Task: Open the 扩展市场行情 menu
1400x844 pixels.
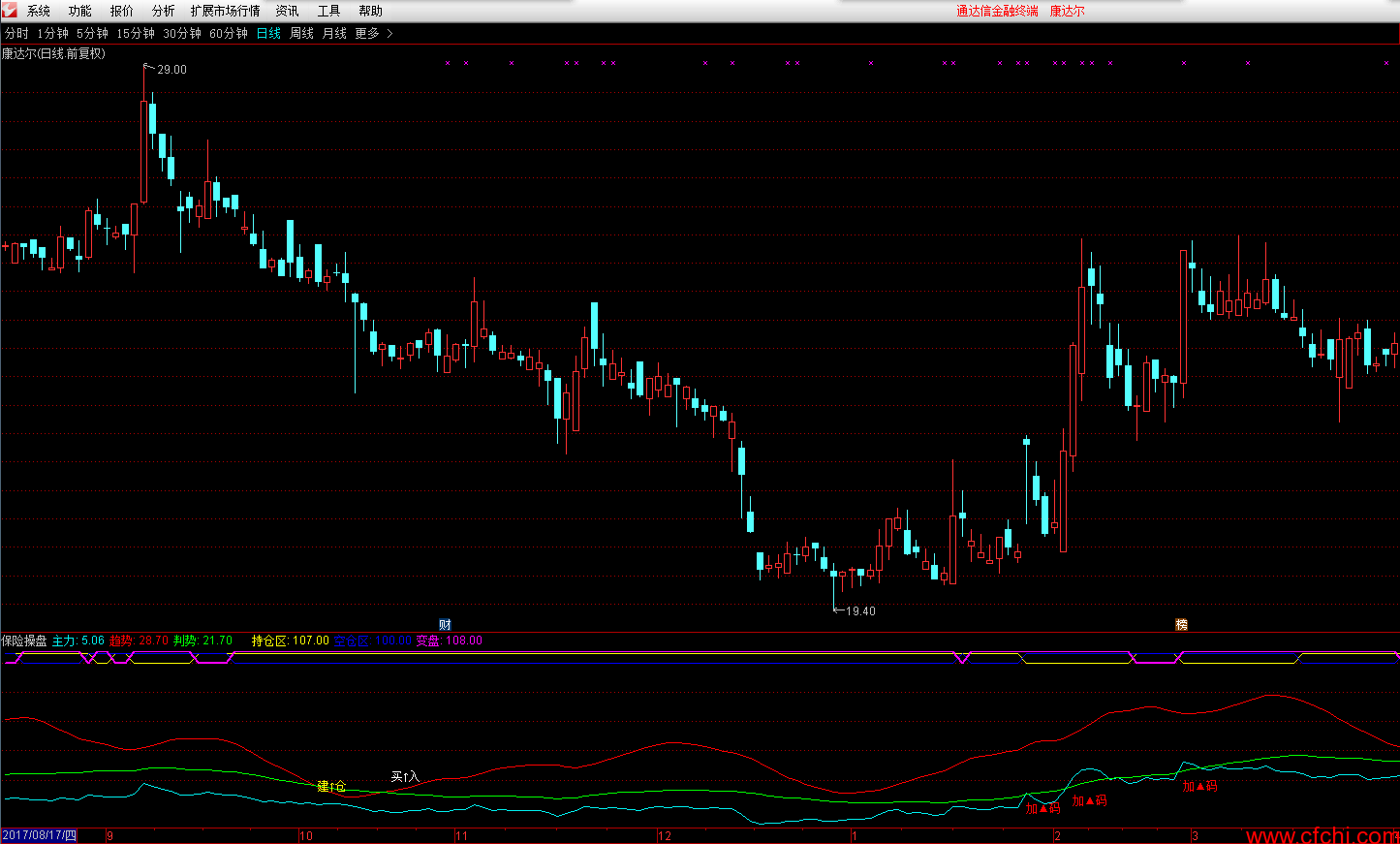Action: pyautogui.click(x=226, y=12)
